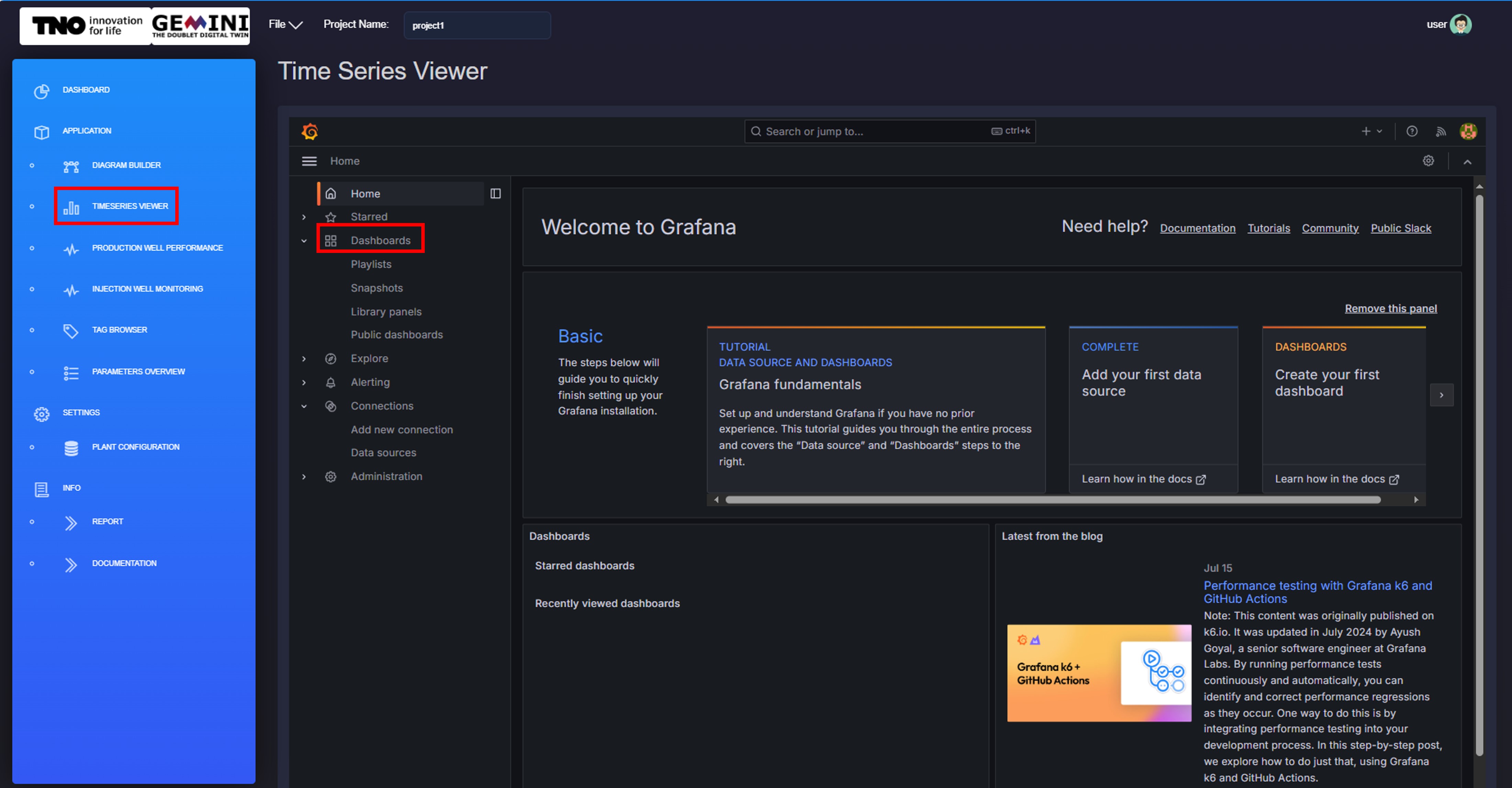Open dashboard settings gear icon
Screen dimensions: 1512x788
point(1428,161)
